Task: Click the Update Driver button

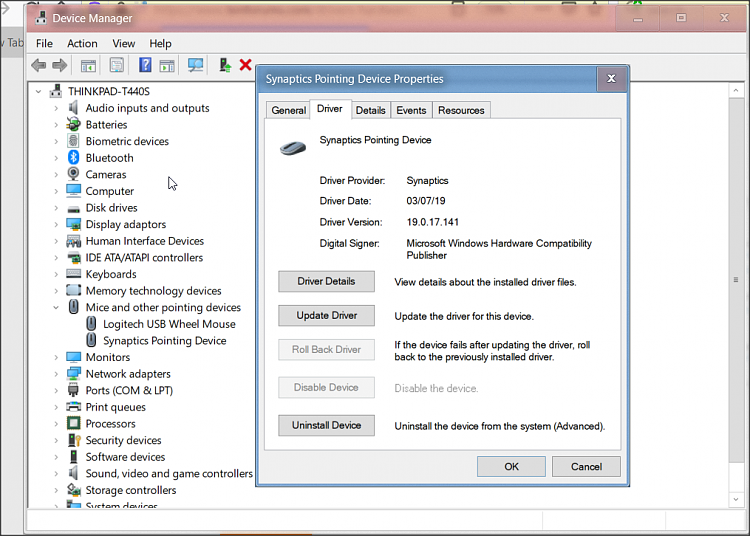Action: (x=326, y=316)
